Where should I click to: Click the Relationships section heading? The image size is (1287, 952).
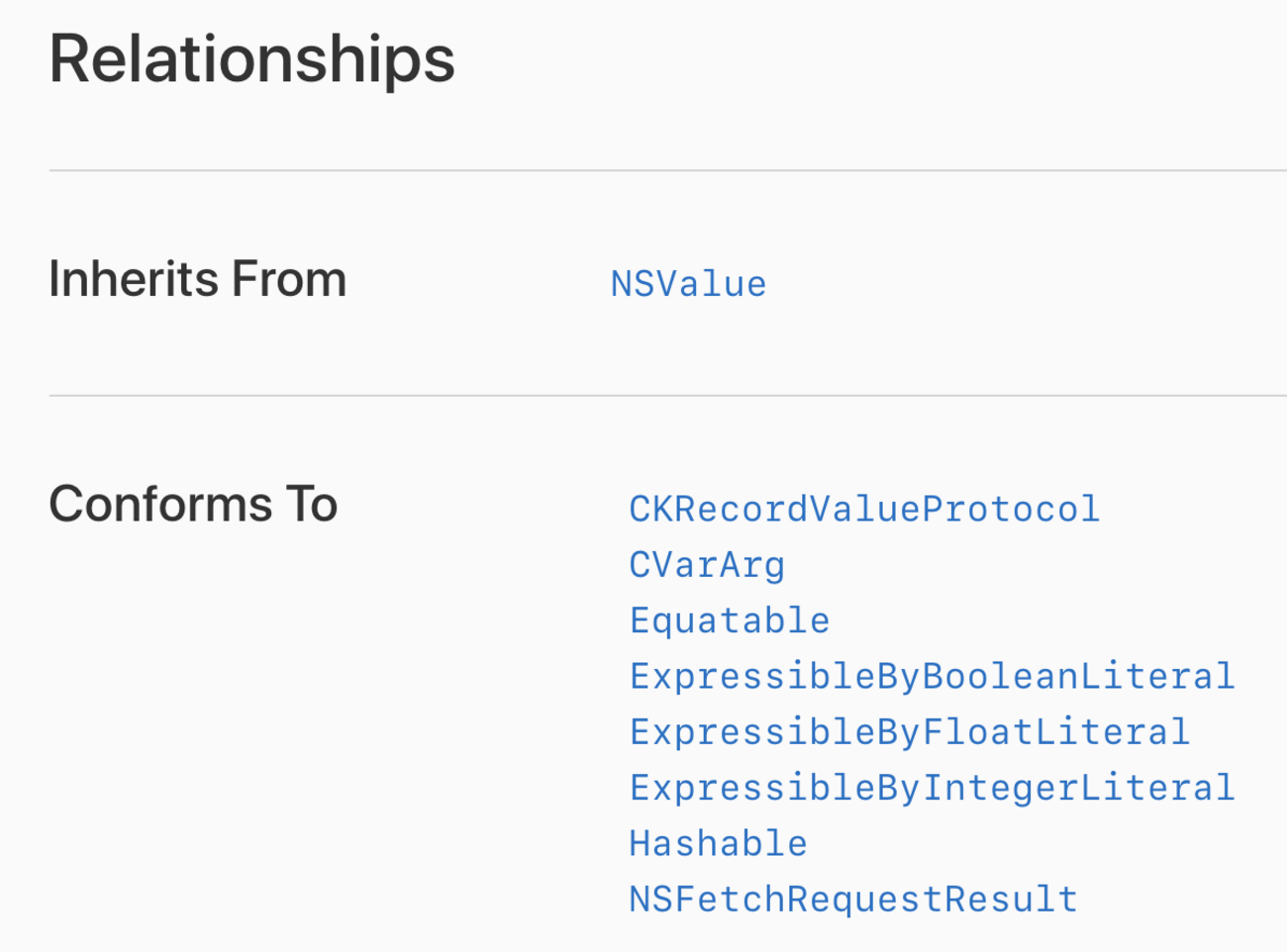point(251,59)
